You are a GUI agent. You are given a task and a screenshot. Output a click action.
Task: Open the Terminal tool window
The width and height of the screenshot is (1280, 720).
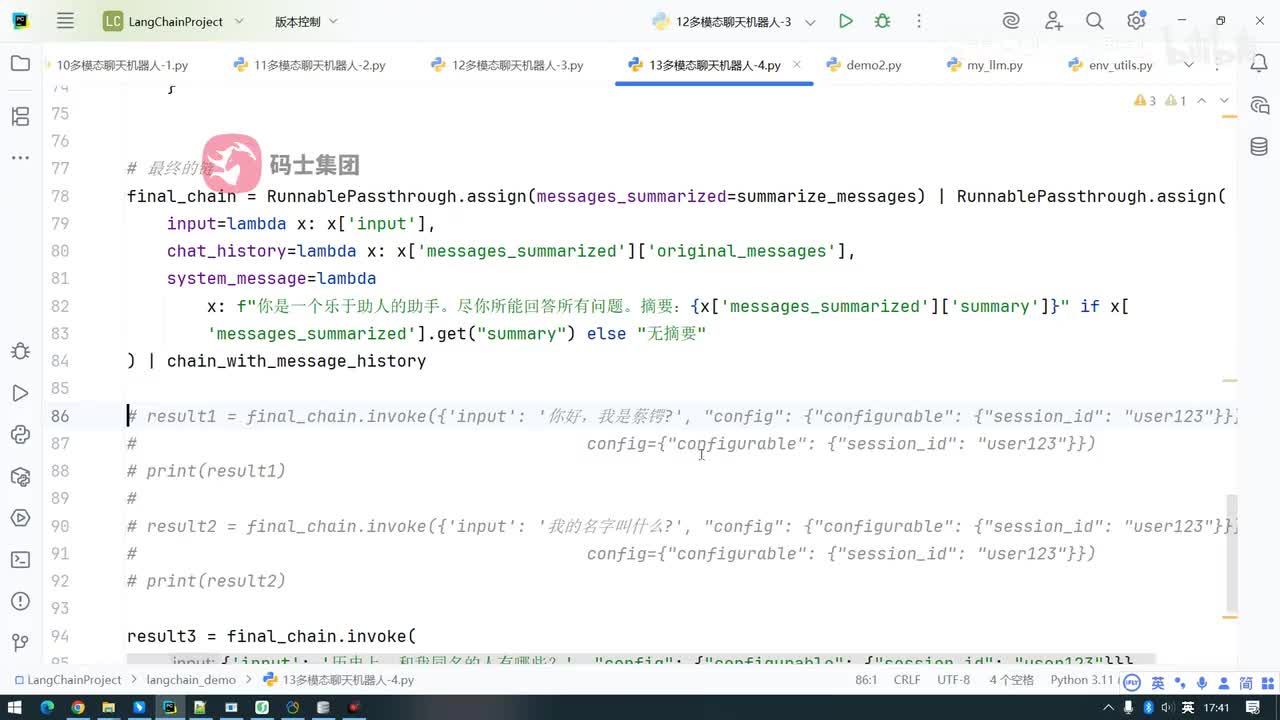tap(20, 559)
